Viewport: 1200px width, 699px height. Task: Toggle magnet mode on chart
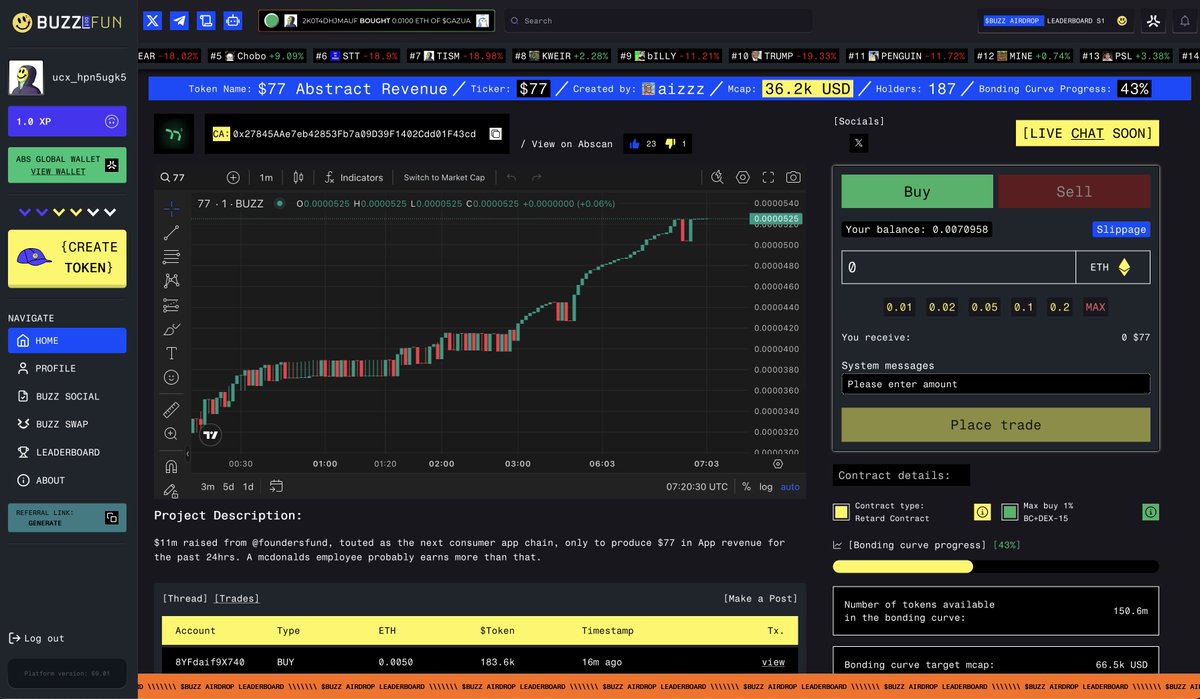171,466
